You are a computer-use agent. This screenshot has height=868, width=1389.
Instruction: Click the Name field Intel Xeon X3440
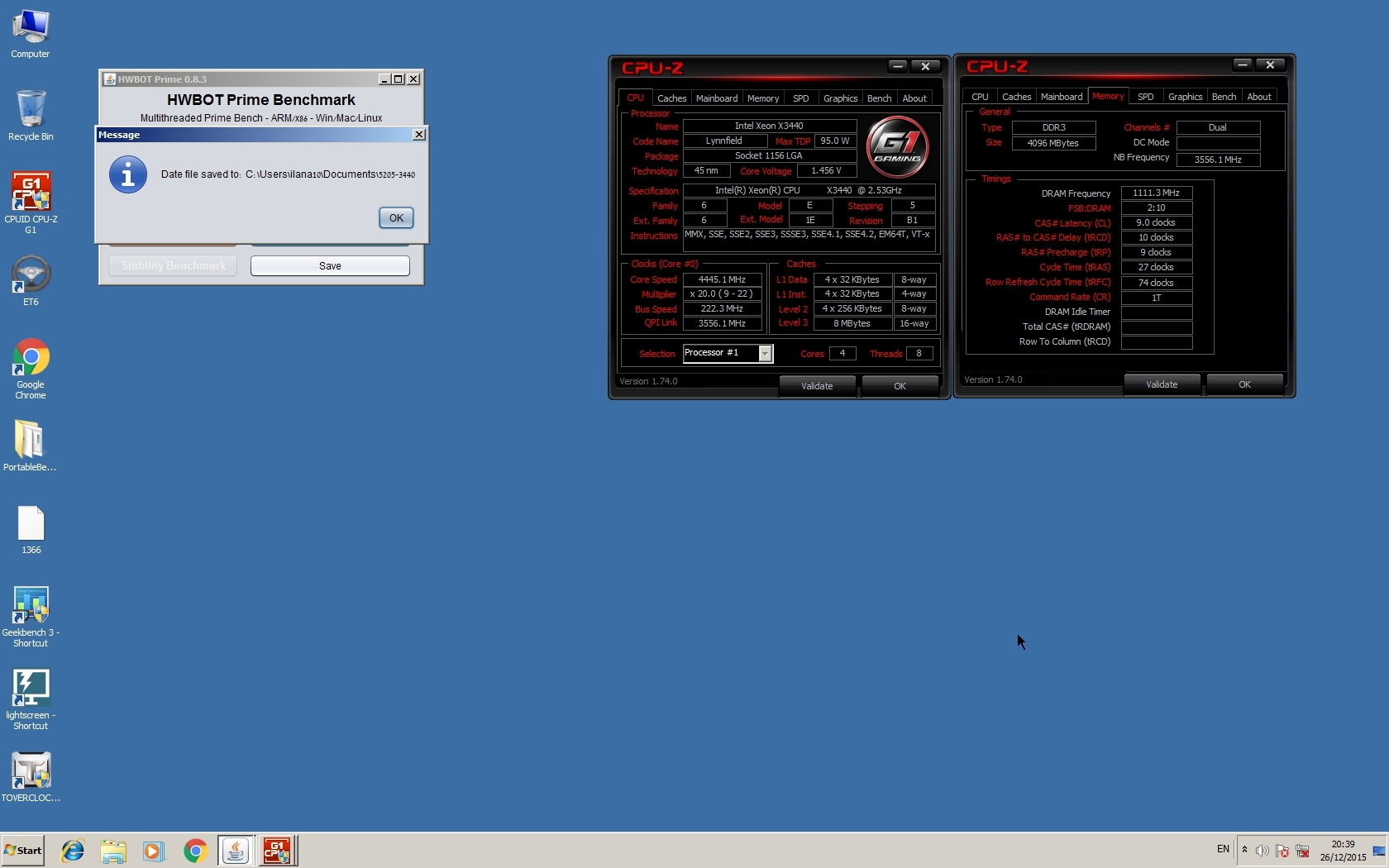769,126
